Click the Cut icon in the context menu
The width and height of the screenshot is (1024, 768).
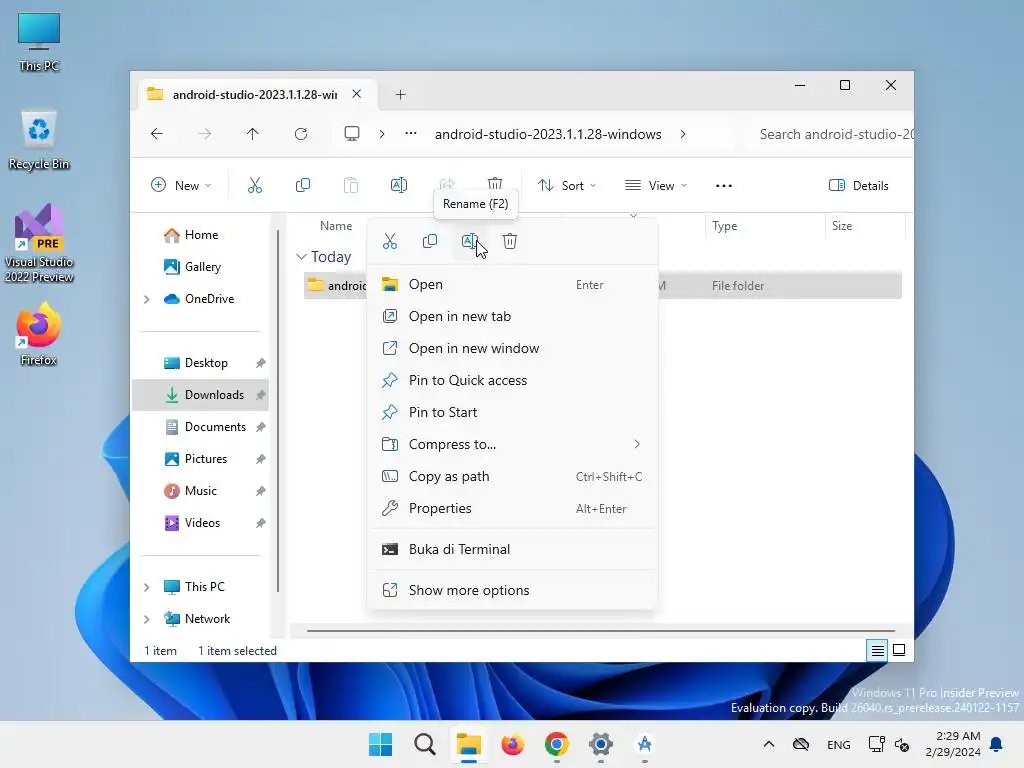click(x=390, y=242)
